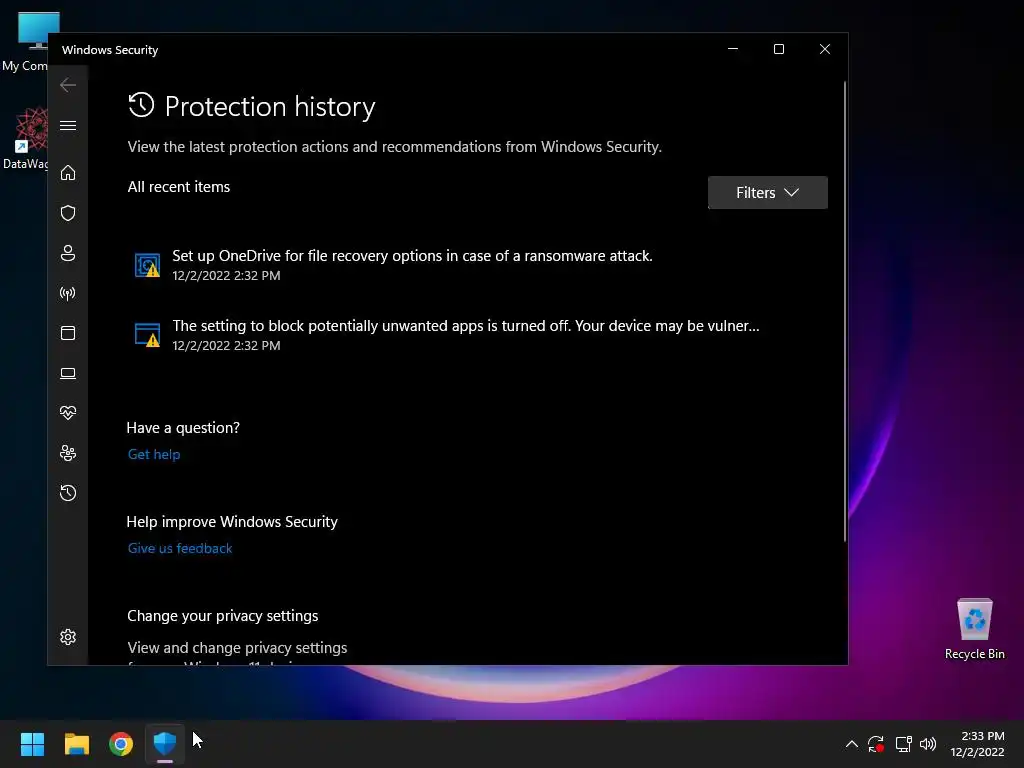Open App & browser control icon

click(x=68, y=333)
